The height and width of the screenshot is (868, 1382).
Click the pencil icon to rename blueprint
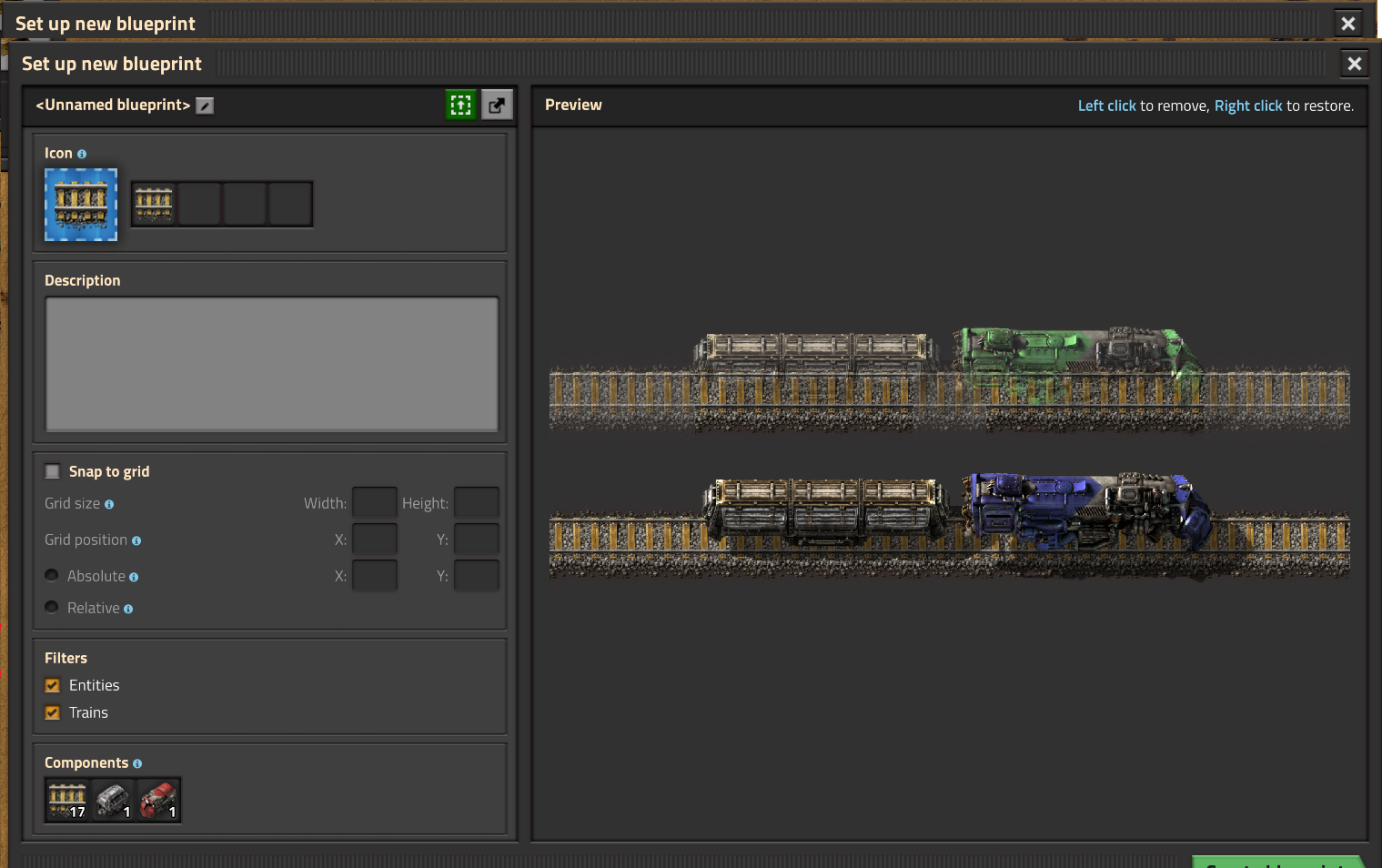click(206, 106)
